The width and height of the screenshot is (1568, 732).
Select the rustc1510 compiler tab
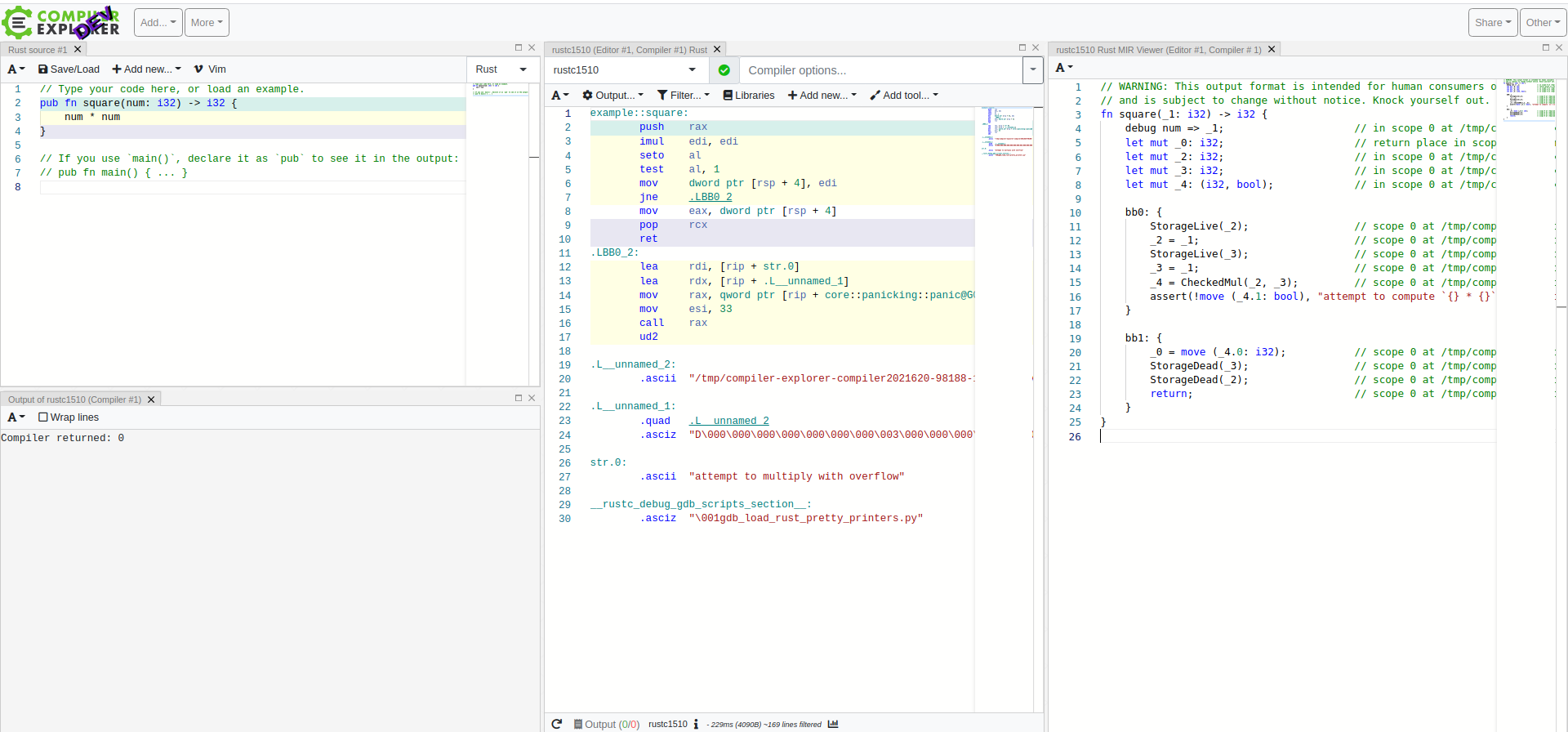click(x=629, y=50)
